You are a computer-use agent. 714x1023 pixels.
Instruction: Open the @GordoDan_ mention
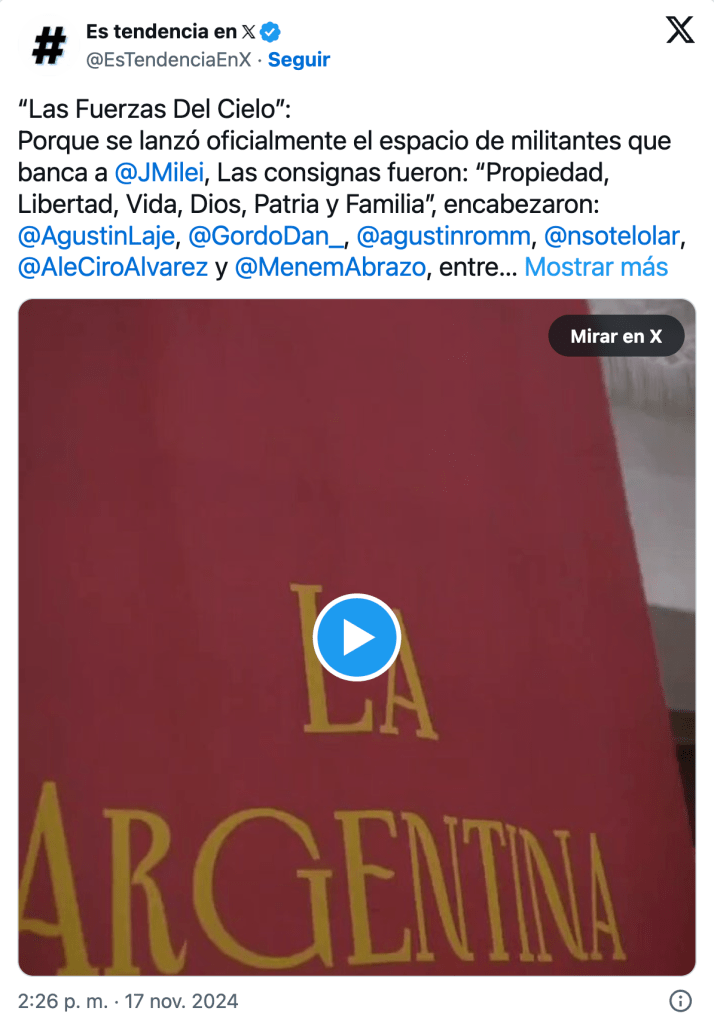pyautogui.click(x=266, y=236)
